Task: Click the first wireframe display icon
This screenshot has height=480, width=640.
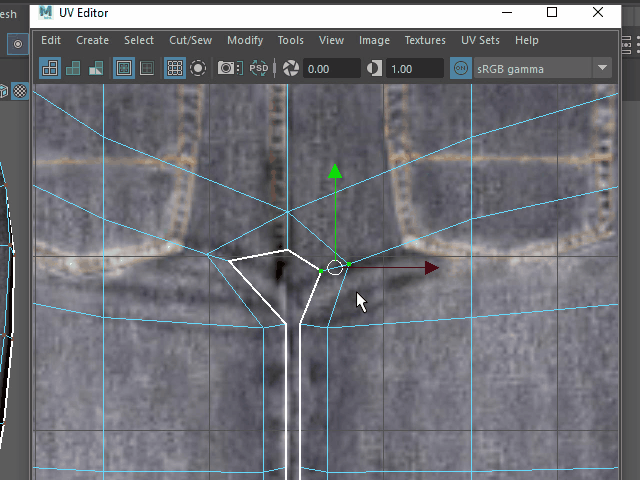Action: click(x=50, y=68)
